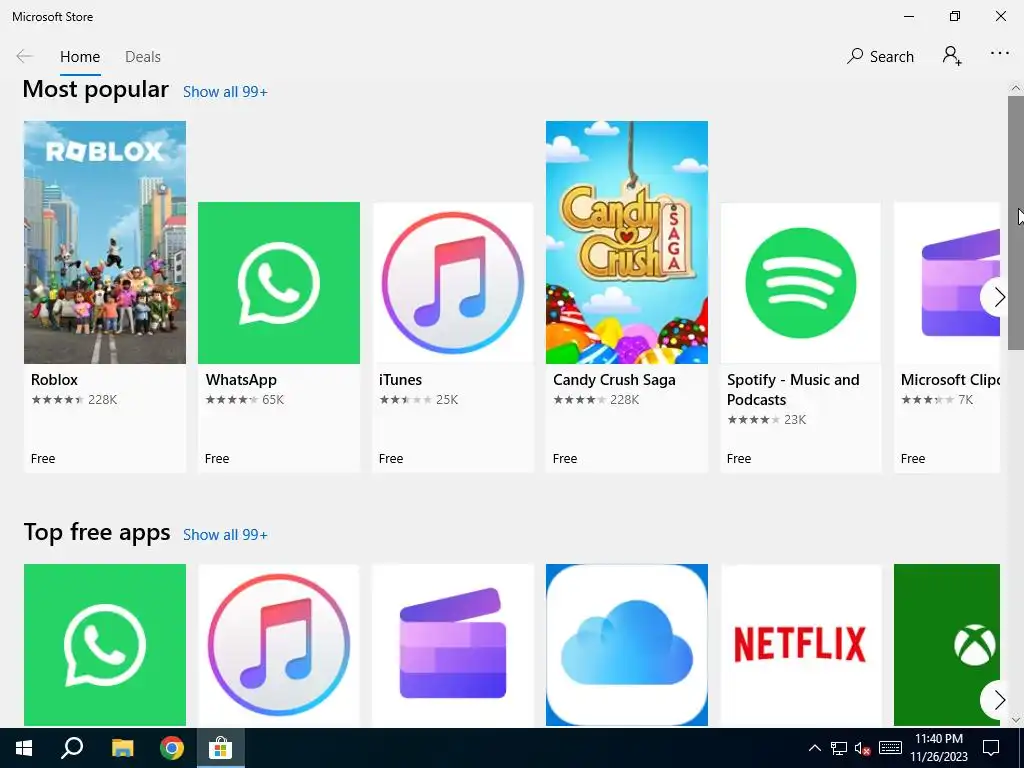Advance Most popular carousel with right chevron
Image resolution: width=1024 pixels, height=768 pixels.
[x=997, y=297]
